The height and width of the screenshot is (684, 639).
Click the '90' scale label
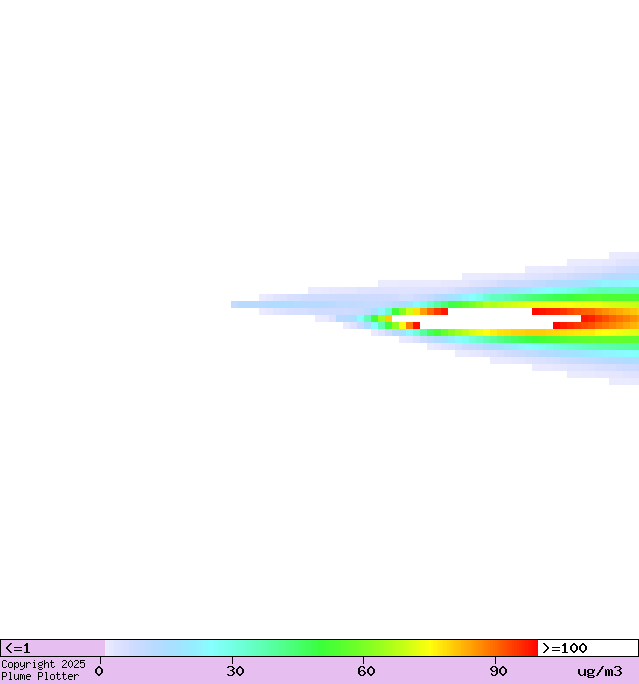[x=498, y=671]
